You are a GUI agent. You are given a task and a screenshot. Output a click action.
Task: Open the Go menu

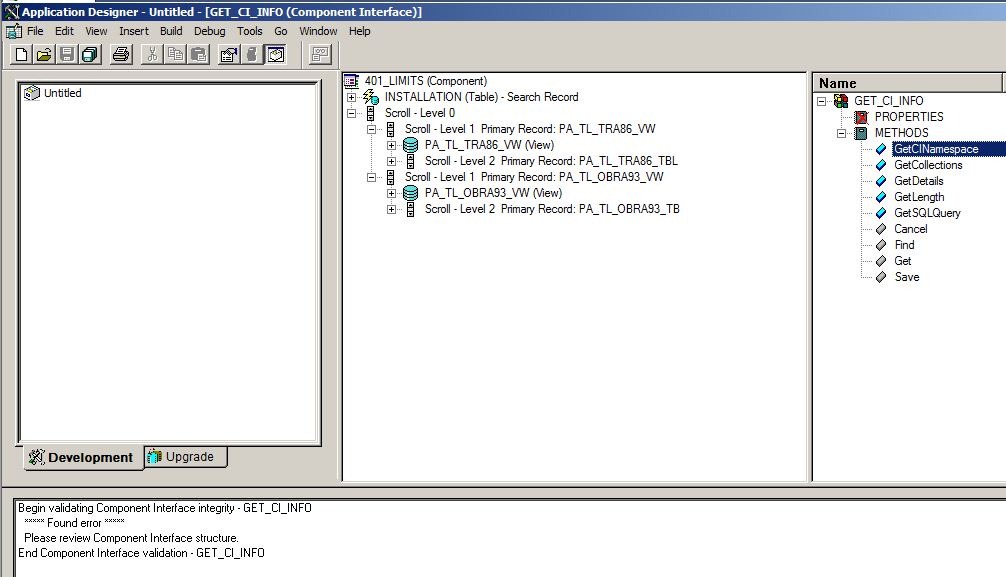coord(281,31)
